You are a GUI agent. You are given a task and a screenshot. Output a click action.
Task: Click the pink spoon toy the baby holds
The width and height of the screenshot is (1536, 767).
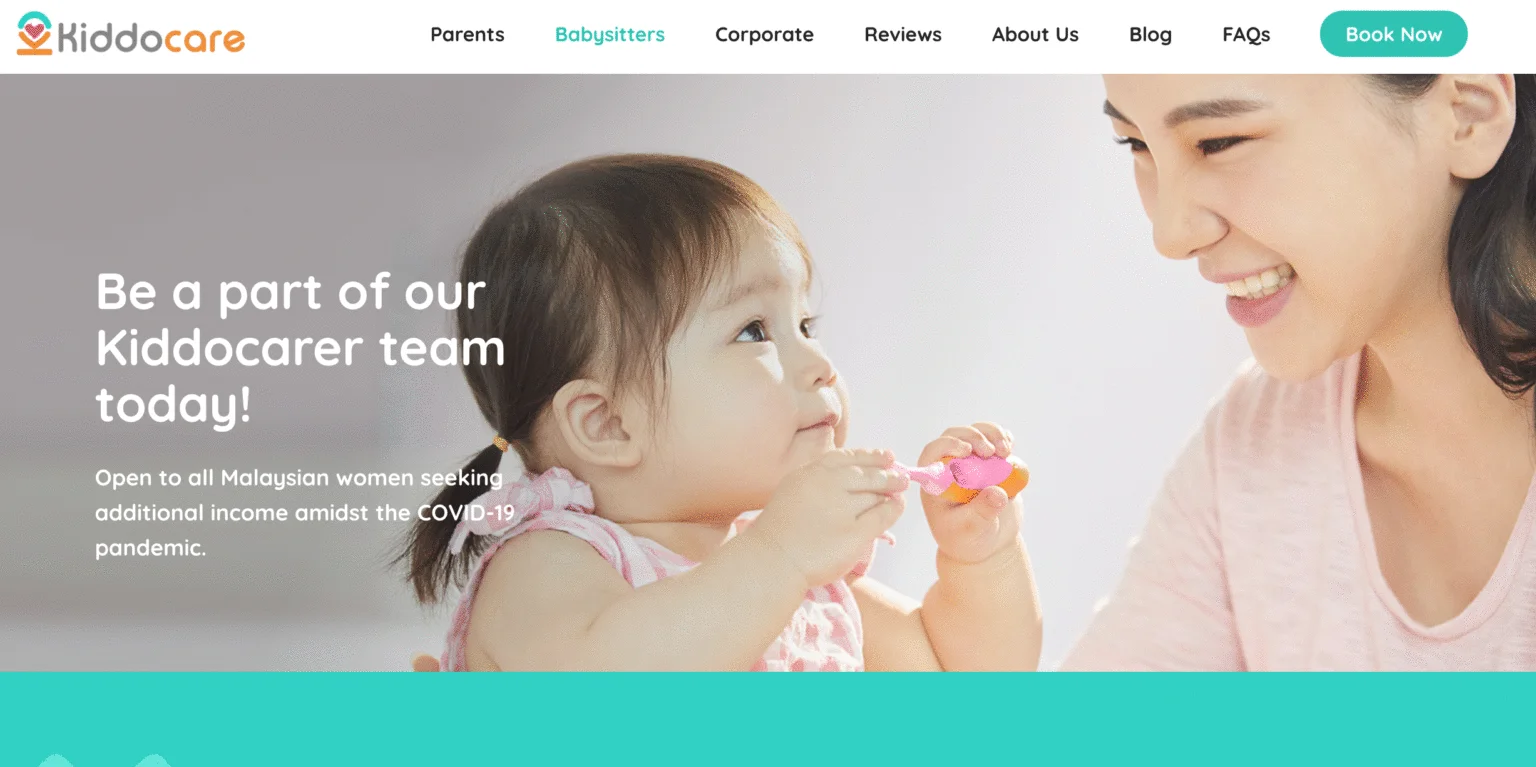pos(965,474)
